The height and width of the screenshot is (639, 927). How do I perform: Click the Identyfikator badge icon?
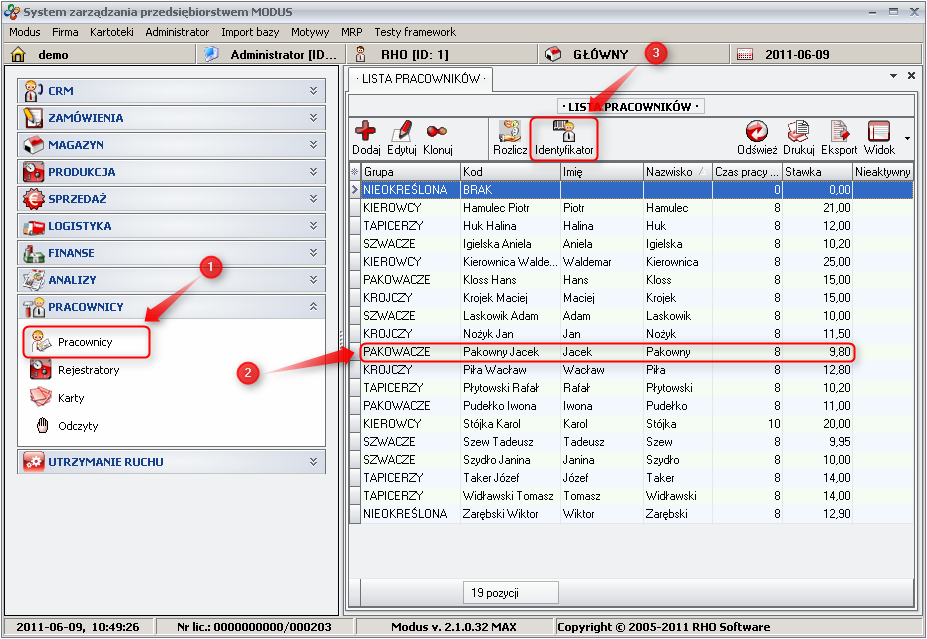point(564,132)
